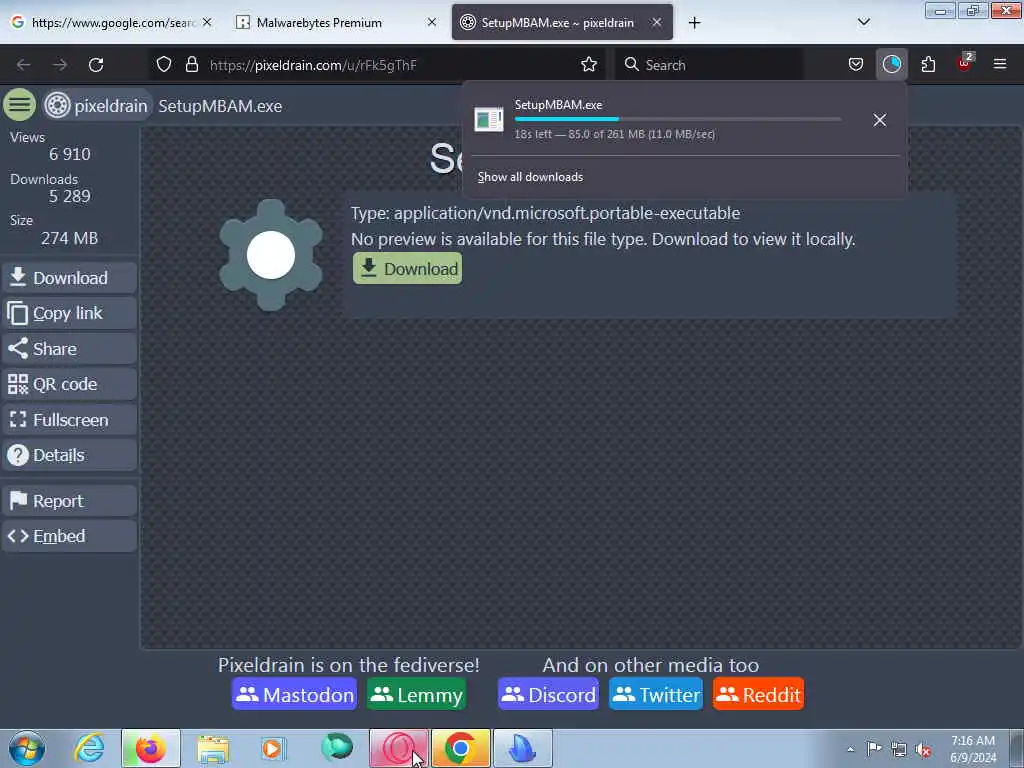The image size is (1024, 768).
Task: Open the green round taskbar application icon
Action: pyautogui.click(x=337, y=747)
